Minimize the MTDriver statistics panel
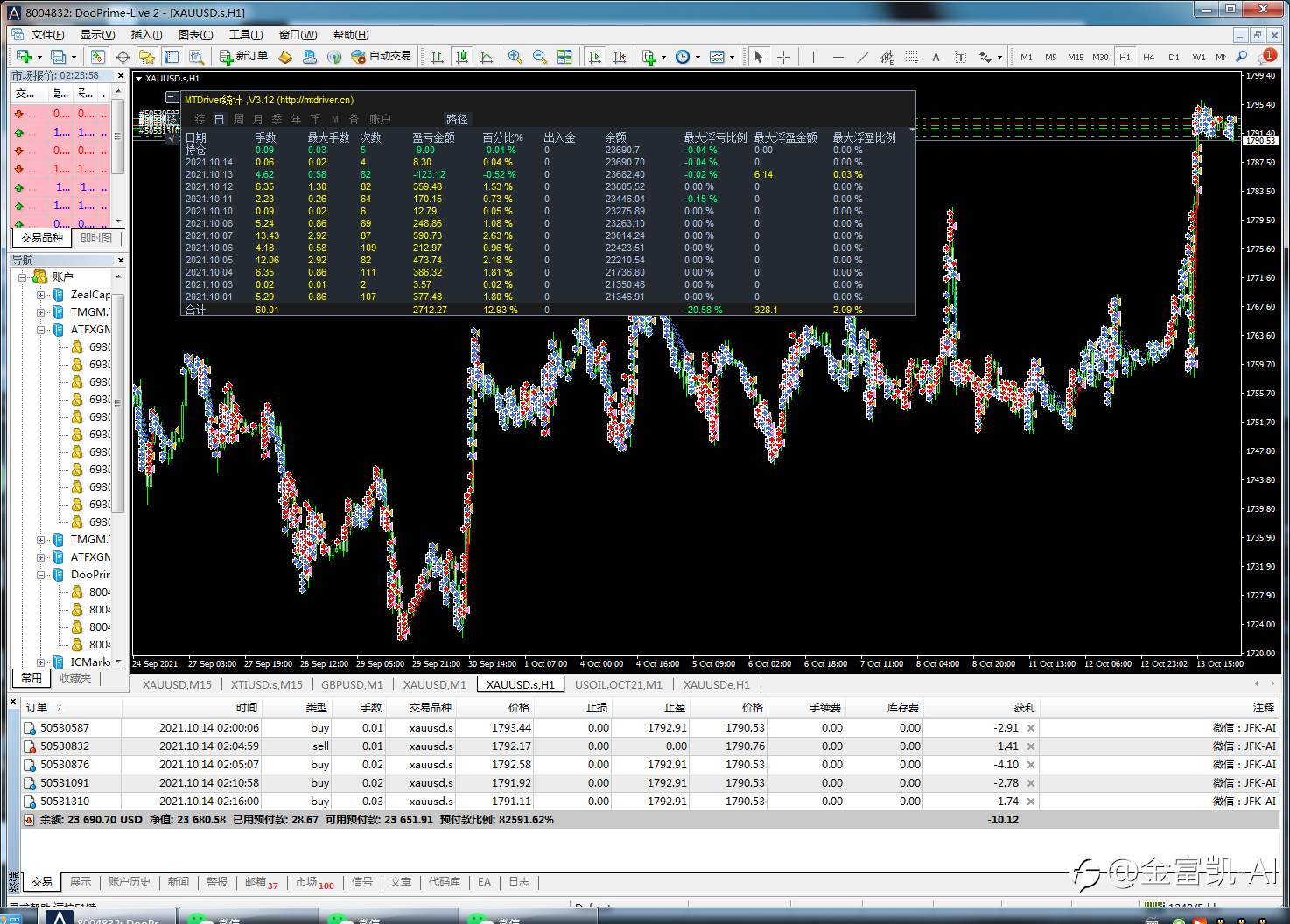Viewport: 1290px width, 924px height. tap(172, 98)
